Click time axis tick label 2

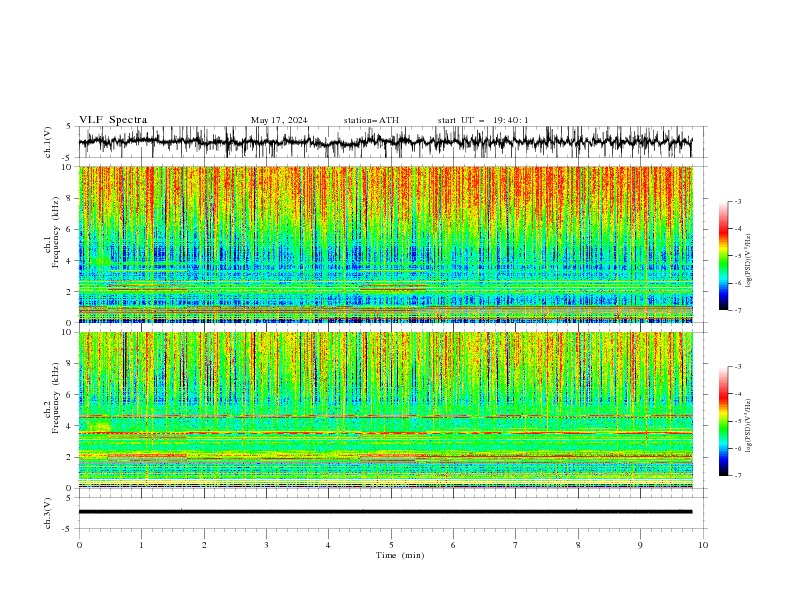[x=204, y=545]
